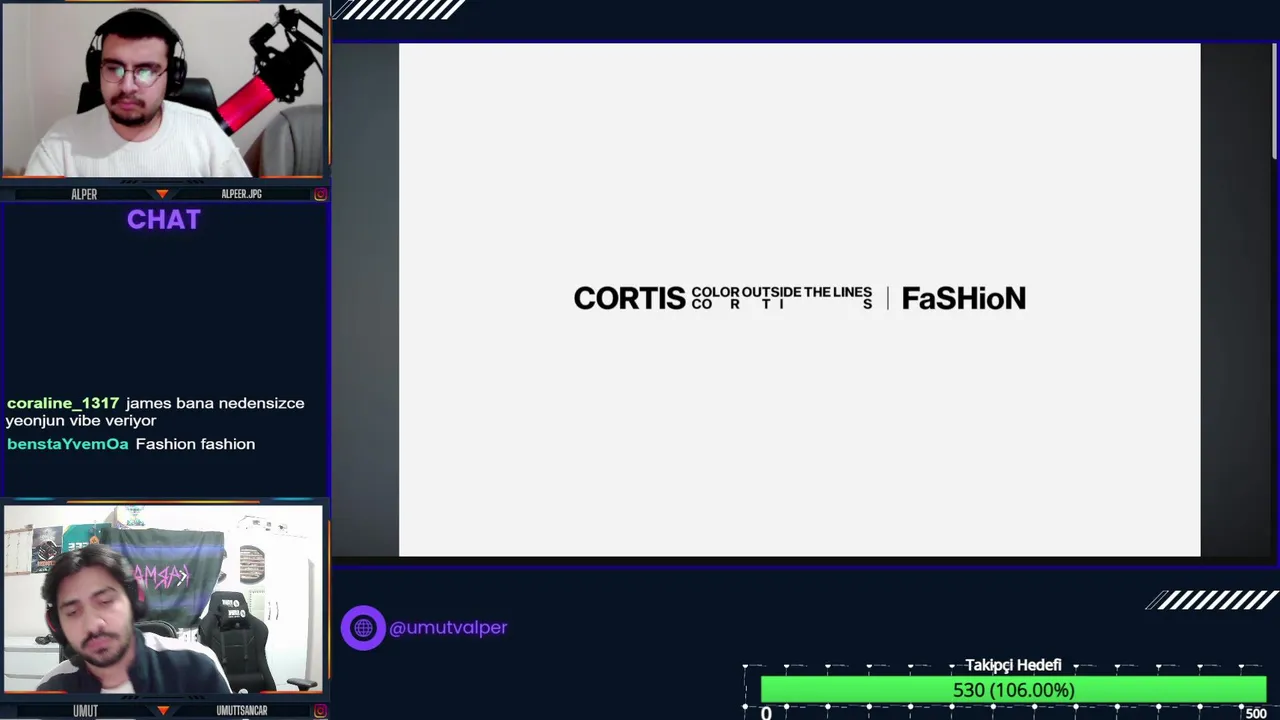Click the UMUTTSANCAR label
Screen dimensions: 1280x720
[x=242, y=711]
